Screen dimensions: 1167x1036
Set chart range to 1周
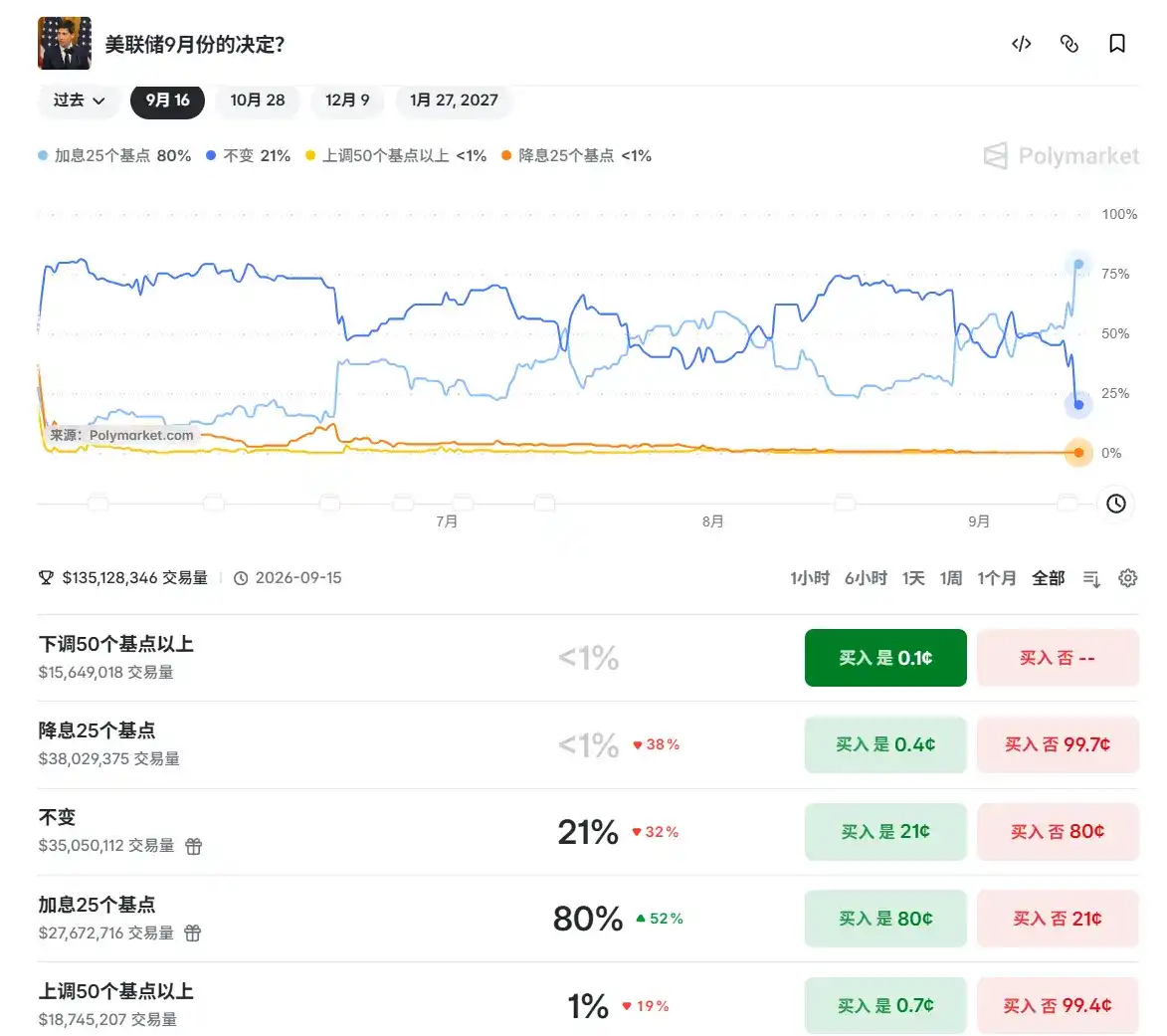(950, 578)
